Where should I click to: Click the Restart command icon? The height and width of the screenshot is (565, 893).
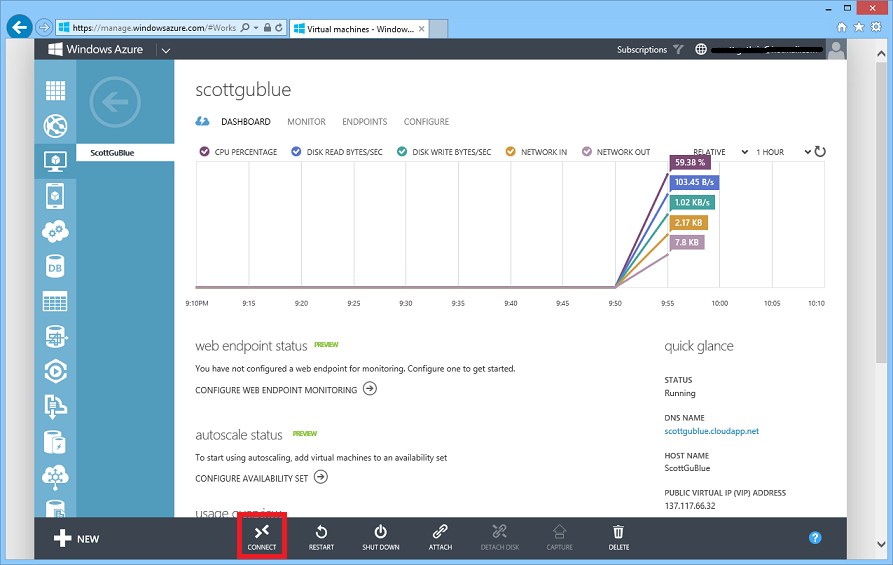coord(321,532)
